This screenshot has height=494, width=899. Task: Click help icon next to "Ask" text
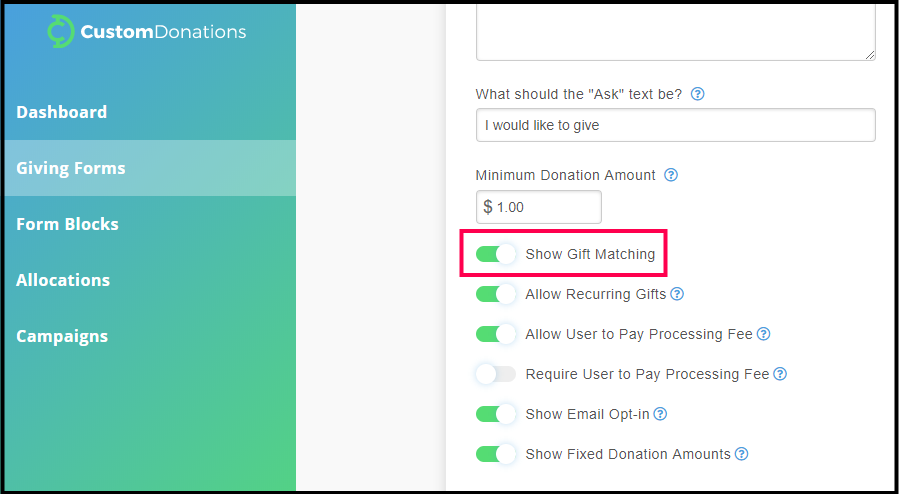click(698, 94)
